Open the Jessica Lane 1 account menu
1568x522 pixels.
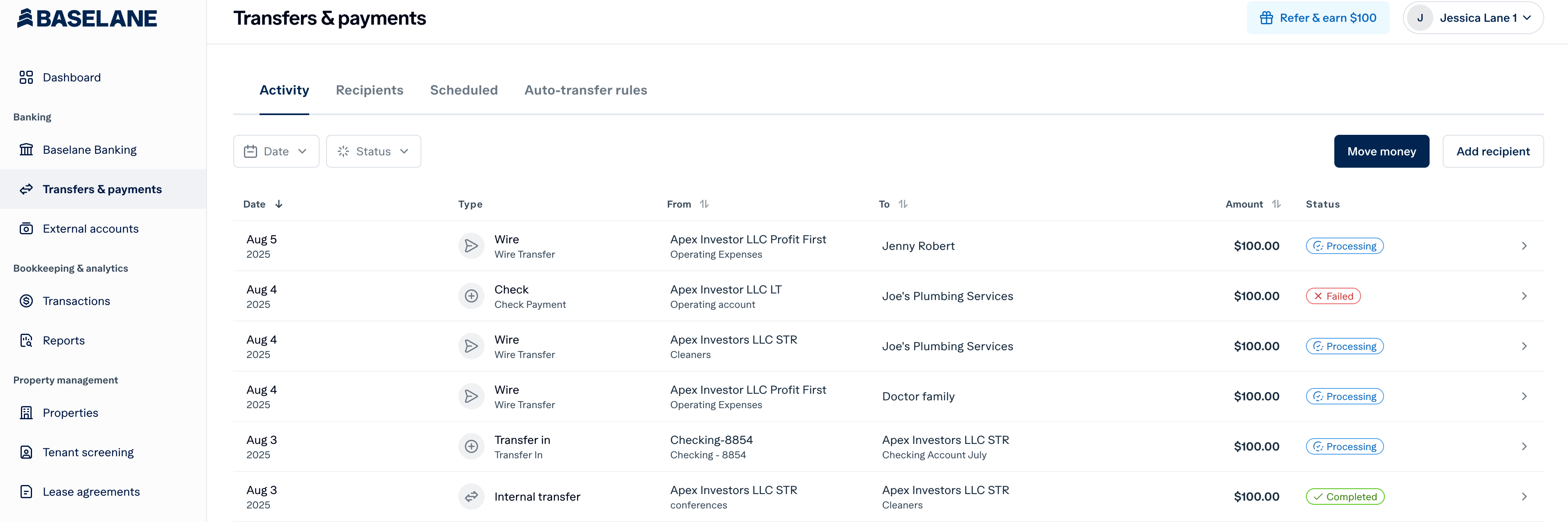(1473, 18)
